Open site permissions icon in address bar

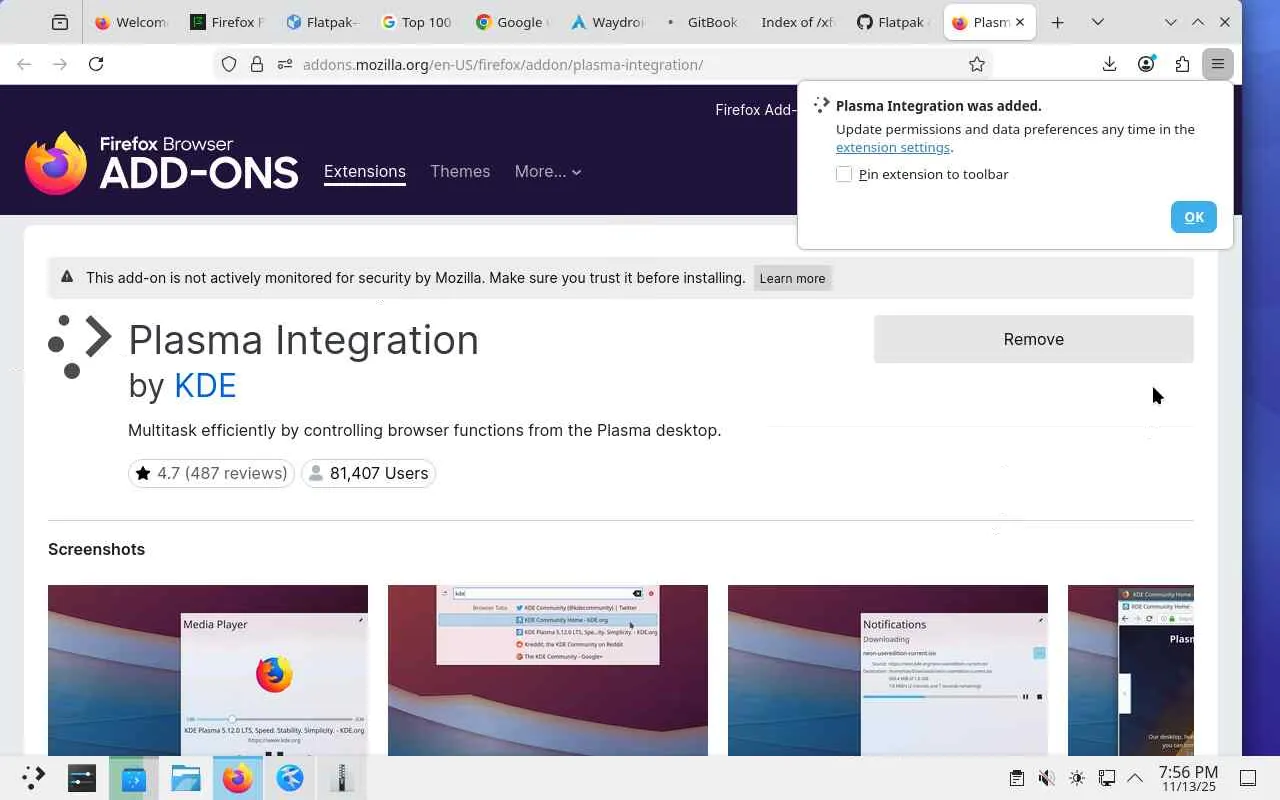click(x=284, y=64)
